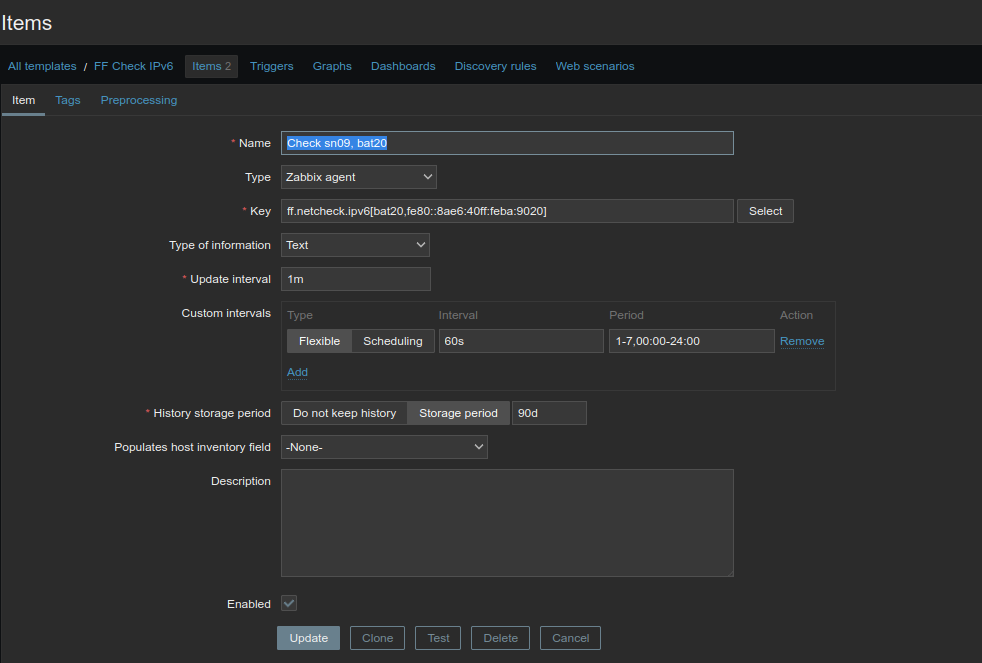Go to Triggers in template navigation

click(272, 66)
